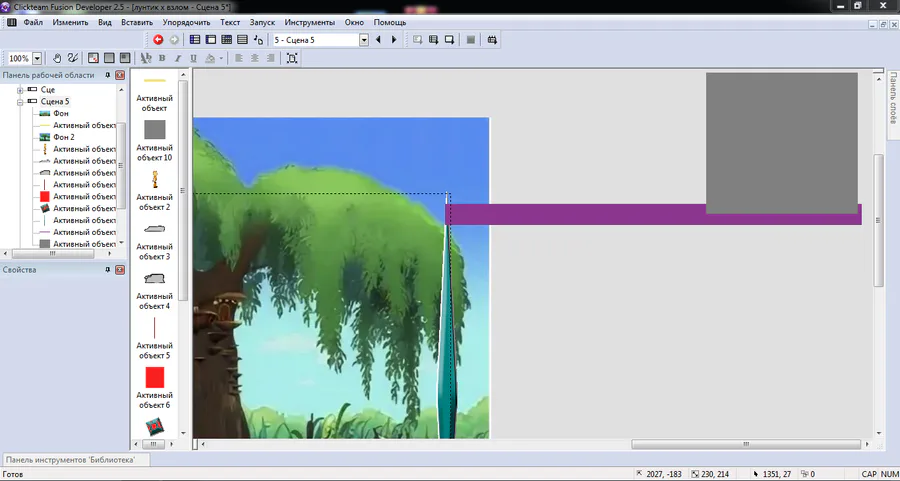Open the Инструменты menu

(x=310, y=22)
